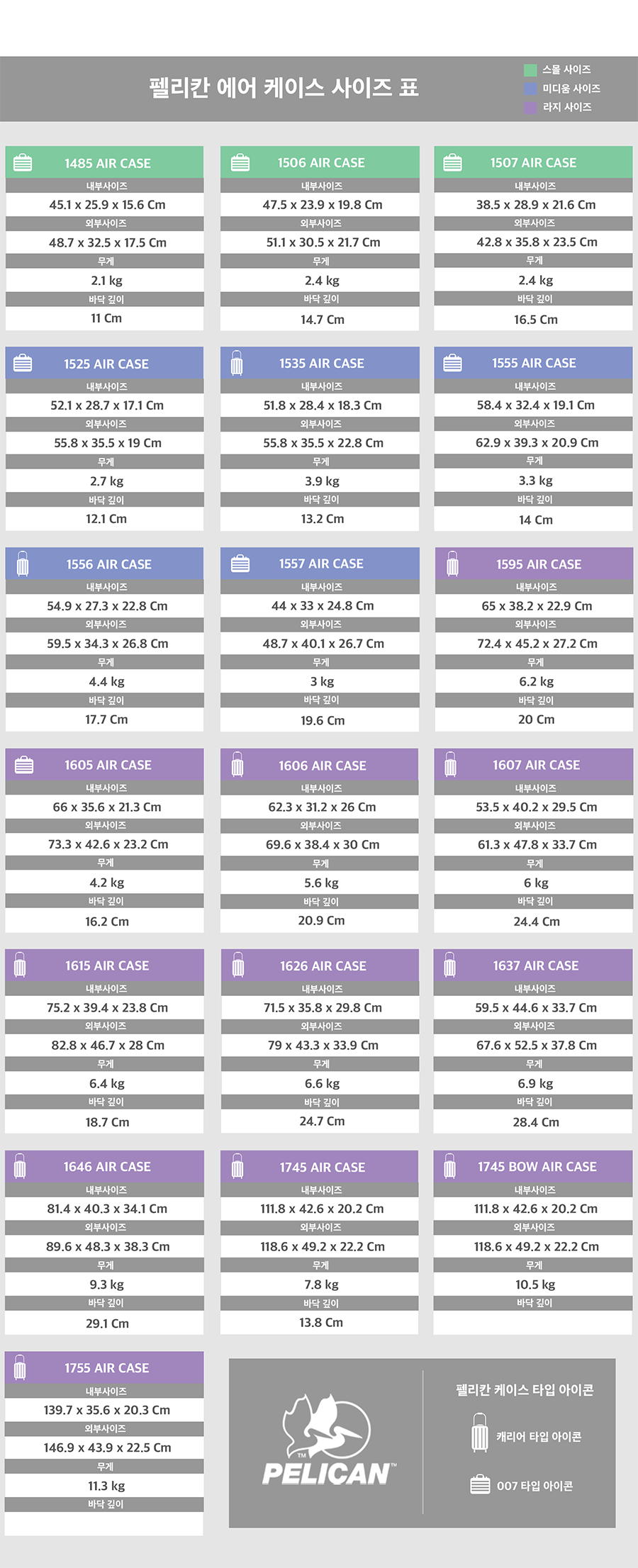The width and height of the screenshot is (638, 1568).
Task: Click the Pelican logo
Action: [328, 1441]
